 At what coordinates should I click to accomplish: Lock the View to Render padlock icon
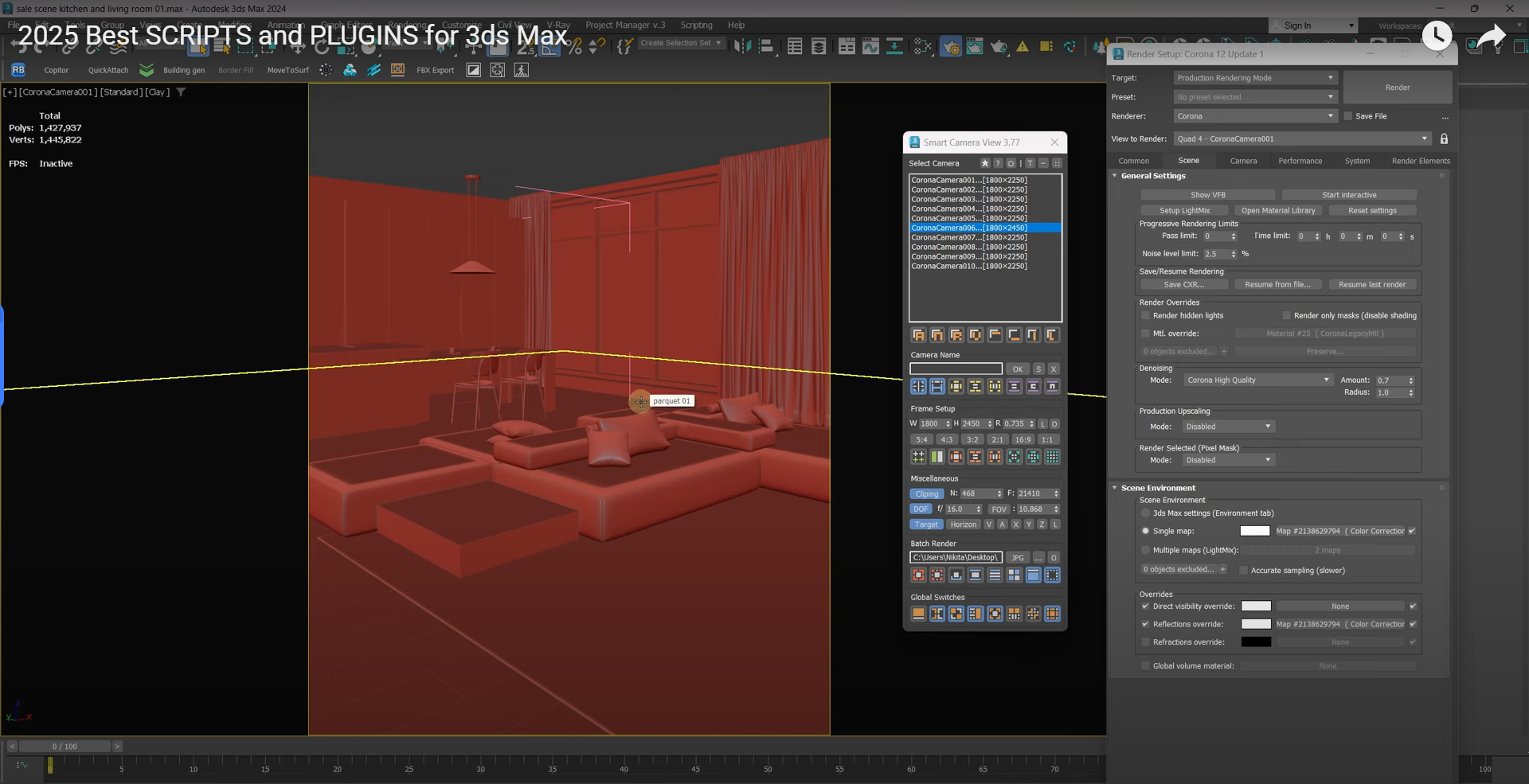(x=1444, y=138)
